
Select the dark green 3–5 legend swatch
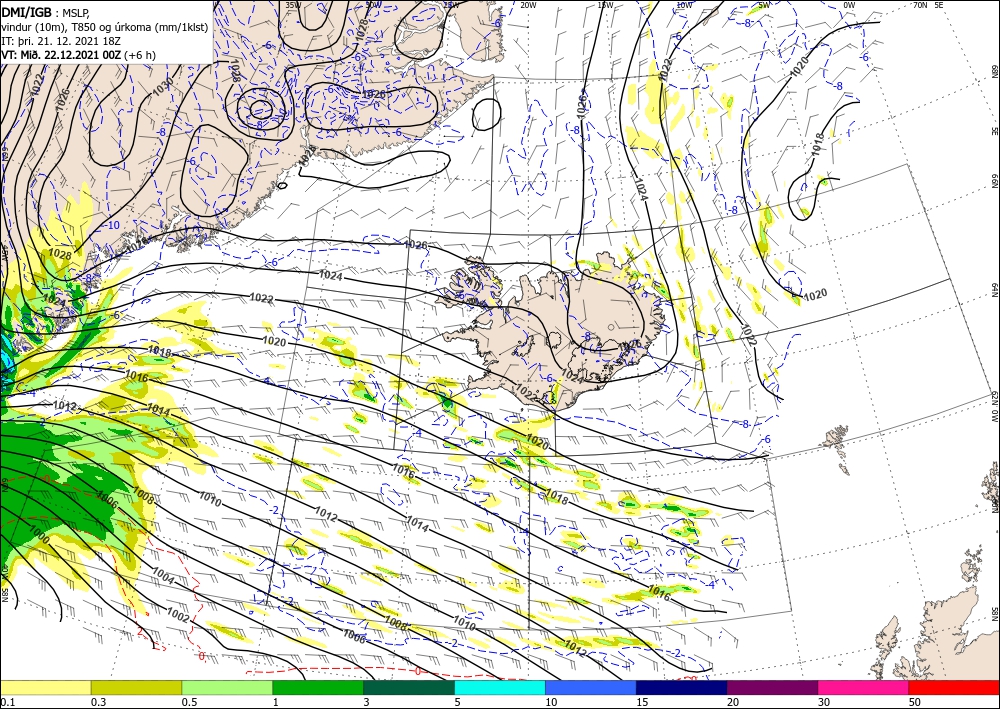point(409,687)
